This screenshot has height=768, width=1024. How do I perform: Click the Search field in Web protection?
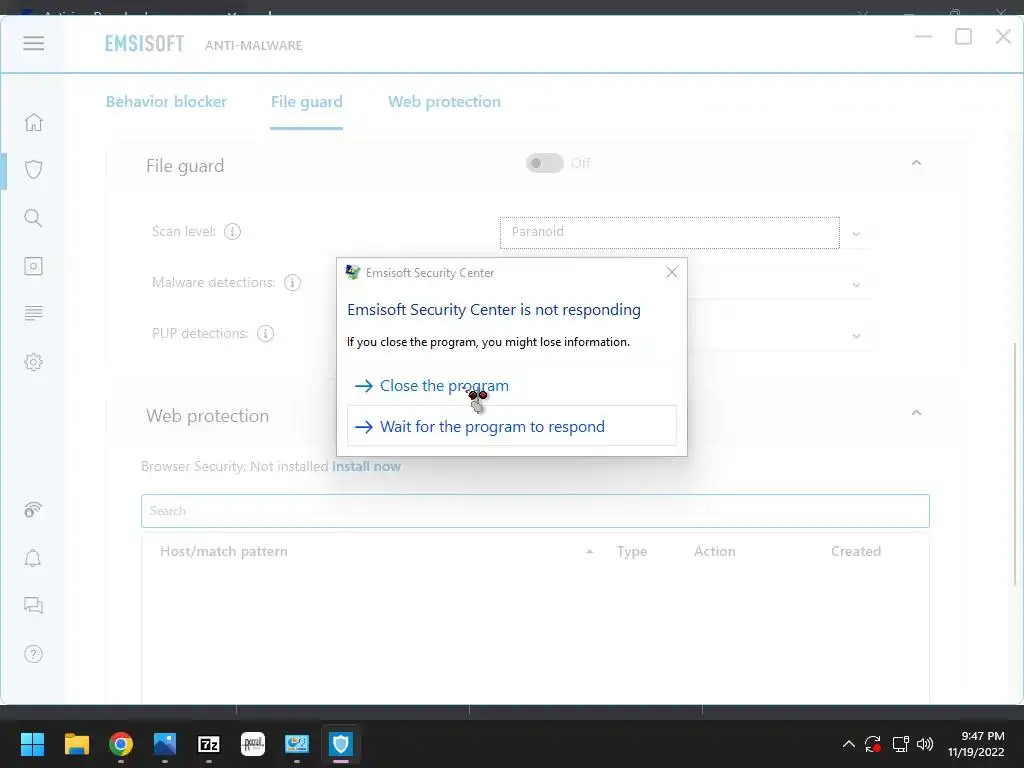535,511
